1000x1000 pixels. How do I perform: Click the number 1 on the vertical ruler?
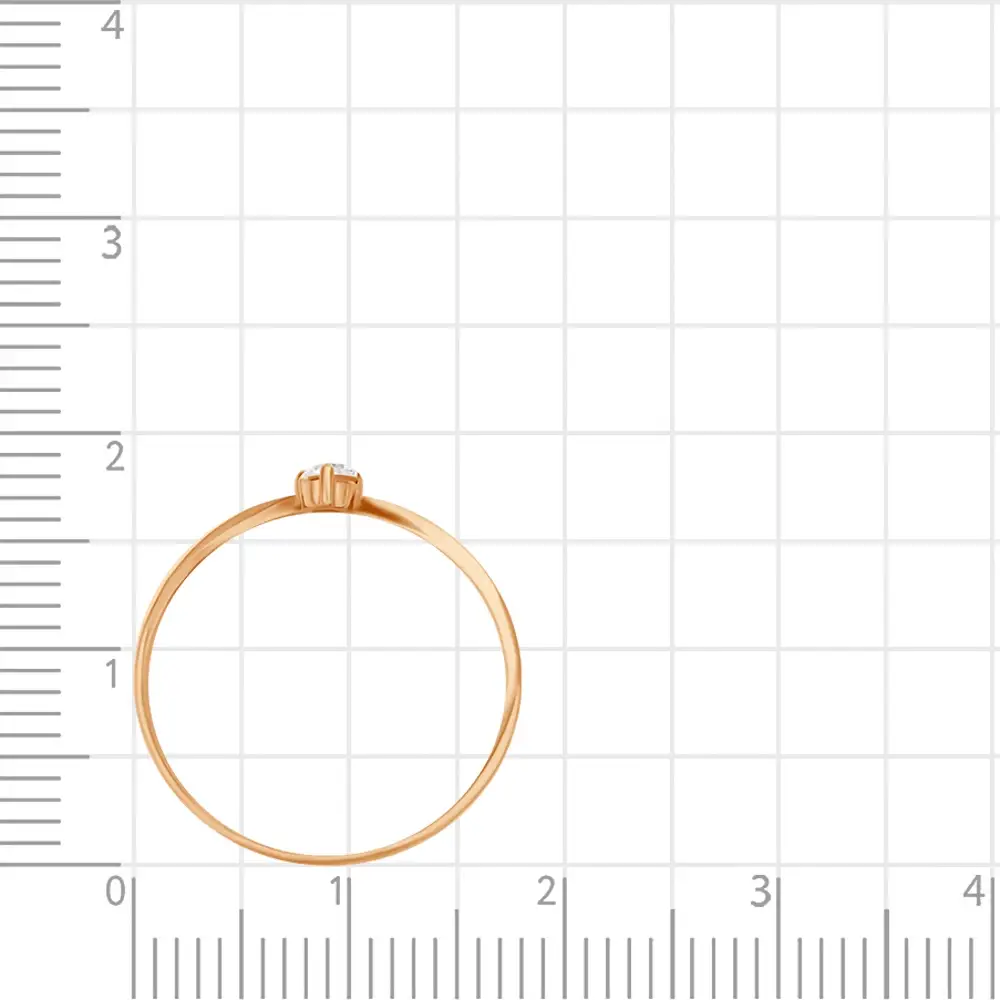tap(112, 673)
